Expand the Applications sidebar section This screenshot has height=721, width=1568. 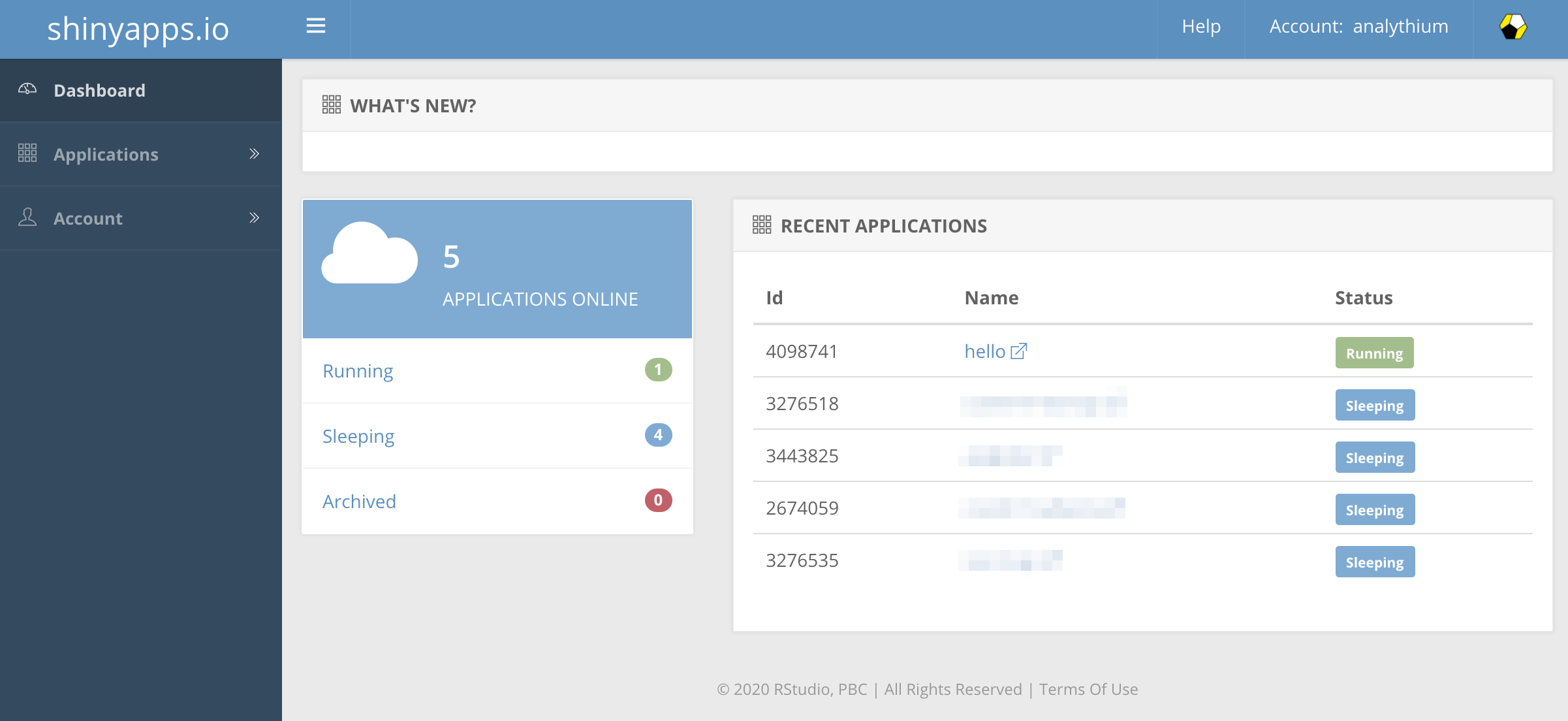[x=253, y=153]
